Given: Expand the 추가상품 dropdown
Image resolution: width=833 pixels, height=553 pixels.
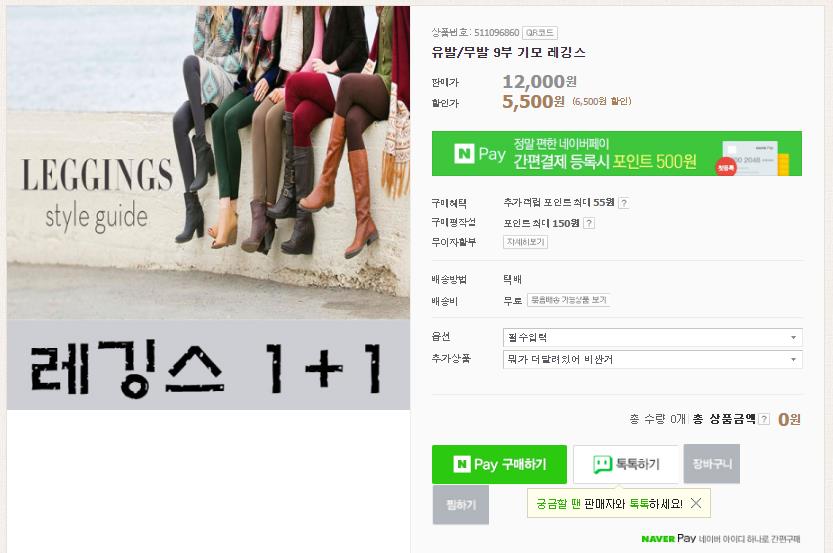Looking at the screenshot, I should [x=652, y=360].
